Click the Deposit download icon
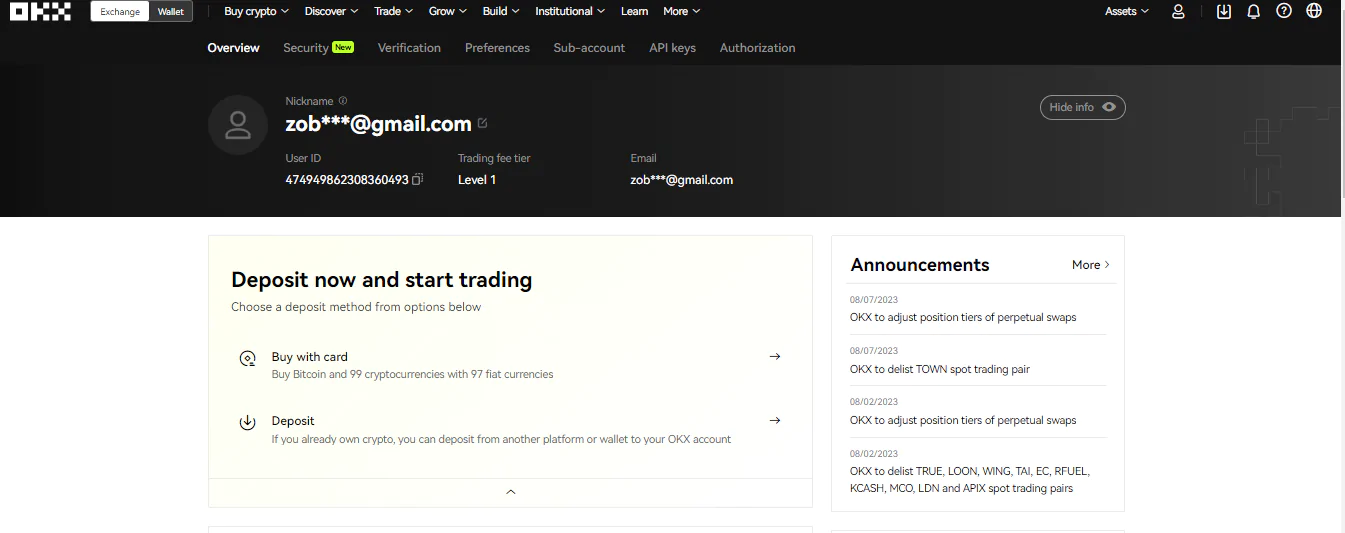Viewport: 1345px width, 533px height. (x=248, y=422)
